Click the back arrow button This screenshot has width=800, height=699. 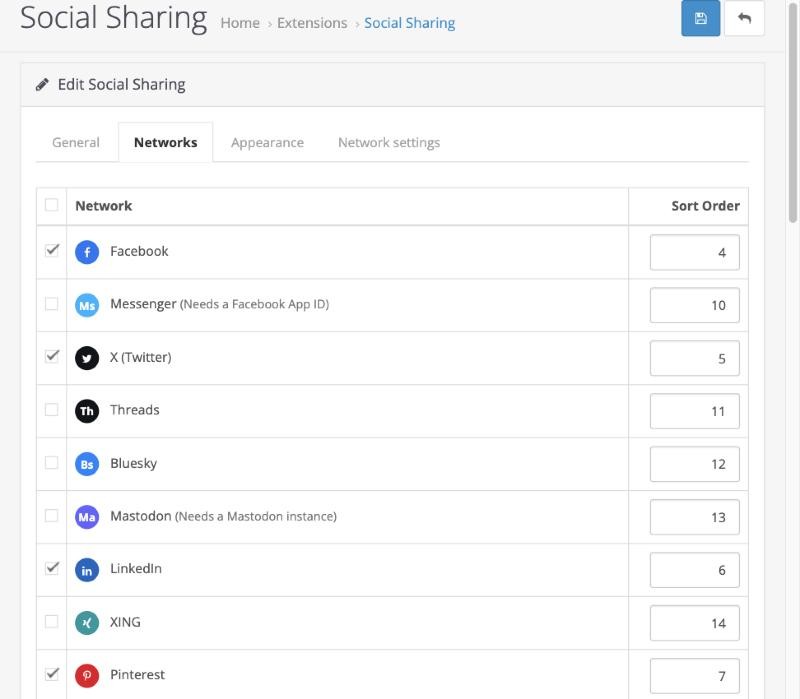pos(744,18)
